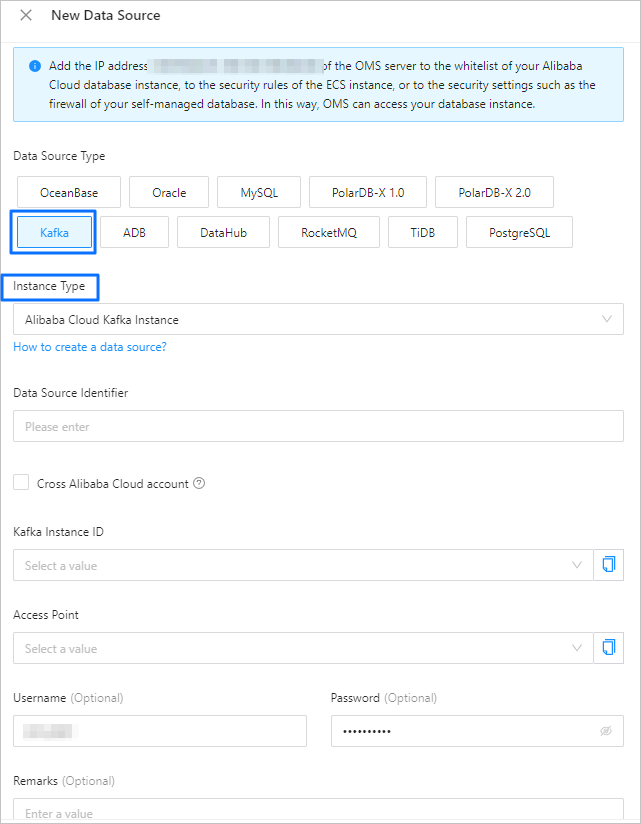
Task: Close the New Data Source panel
Action: [x=26, y=15]
